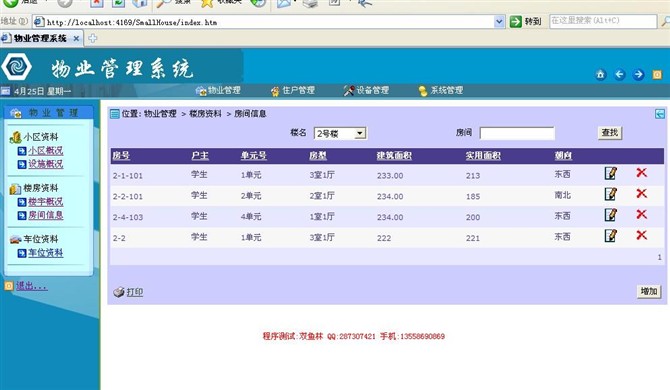Click the 车位资料 car icon

point(15,239)
